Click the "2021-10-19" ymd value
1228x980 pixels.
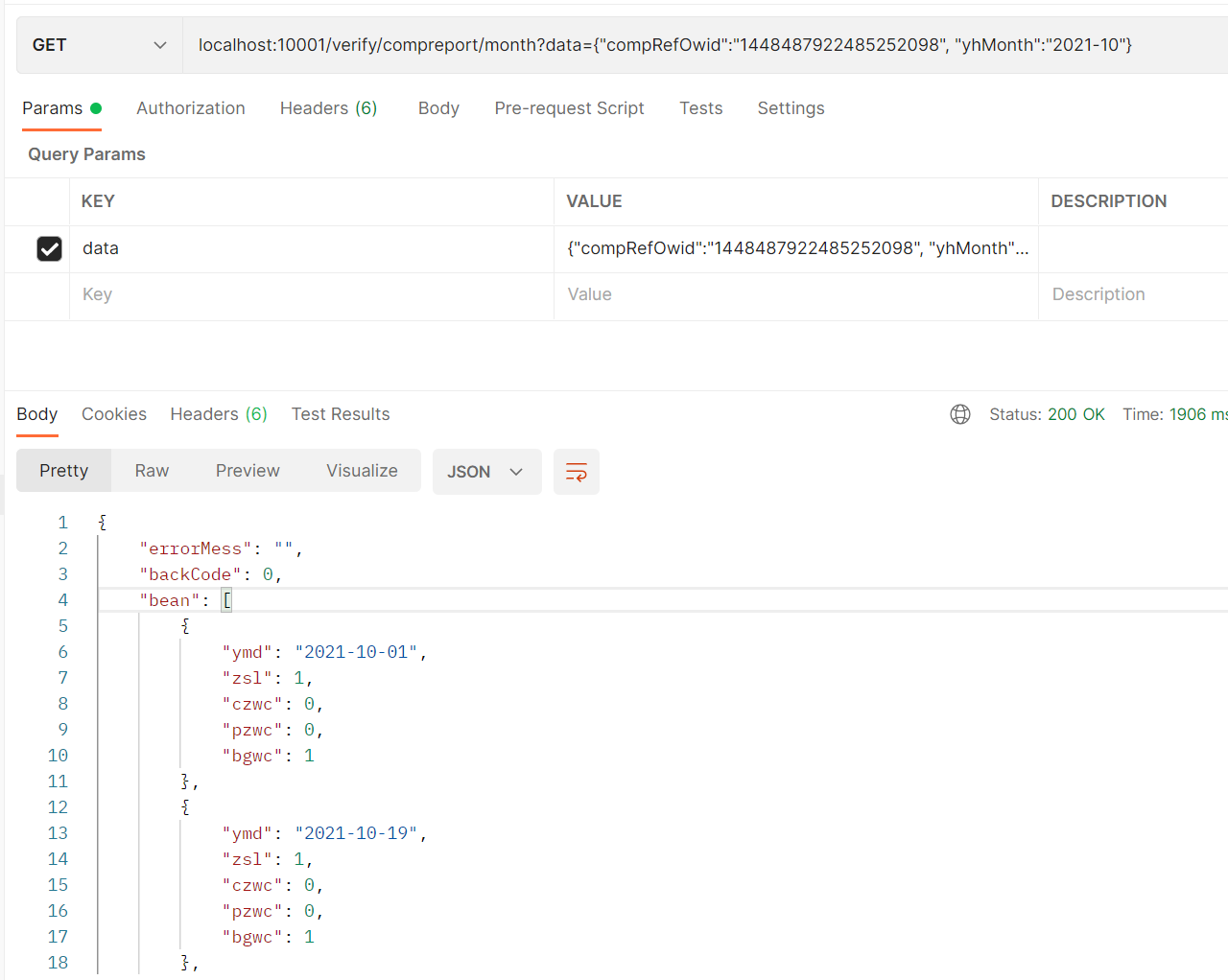(357, 833)
